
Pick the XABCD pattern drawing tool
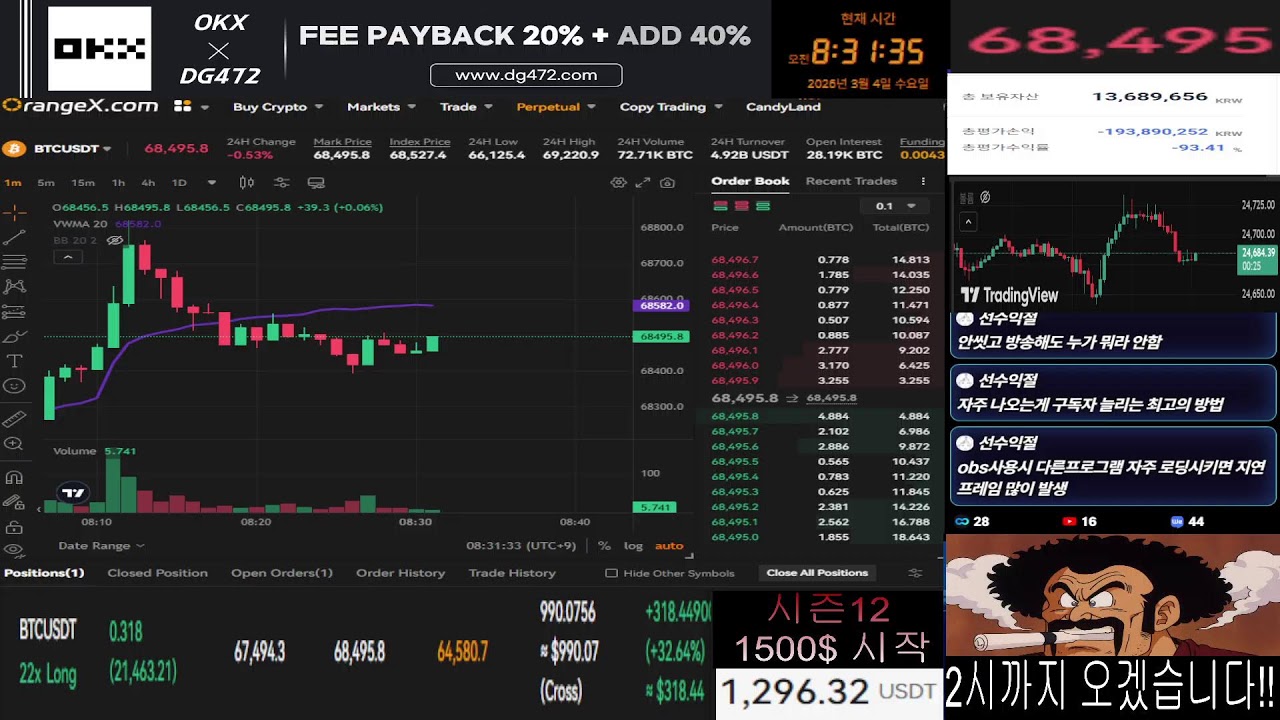point(14,286)
